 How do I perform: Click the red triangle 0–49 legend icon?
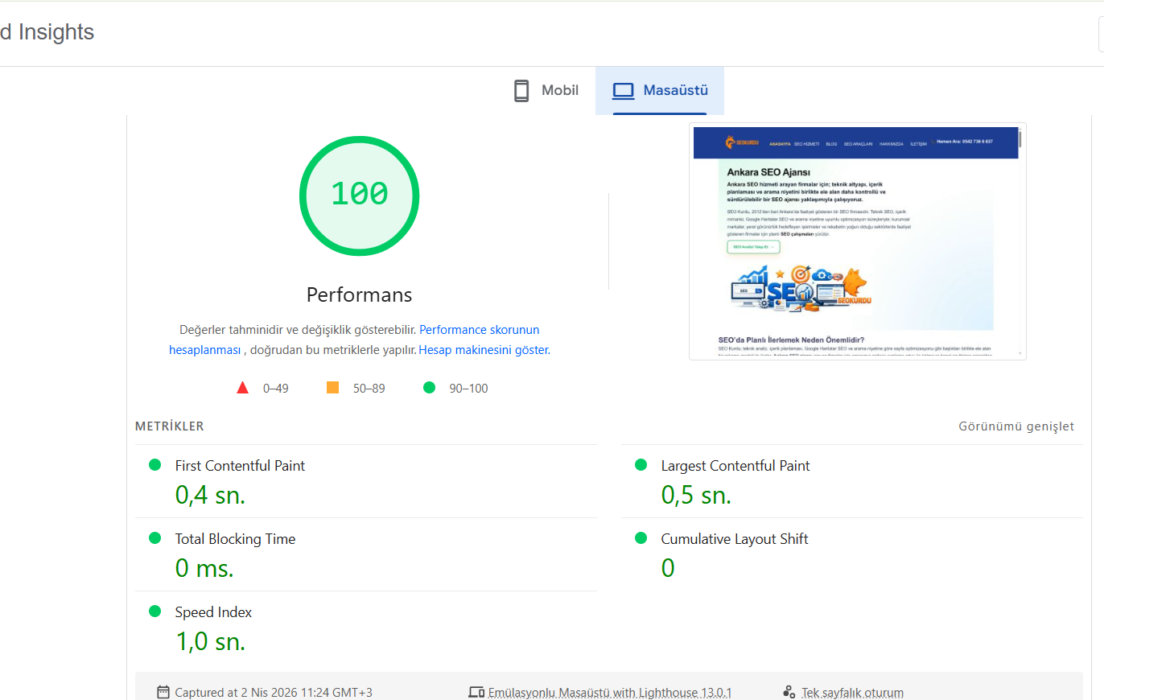pyautogui.click(x=242, y=388)
